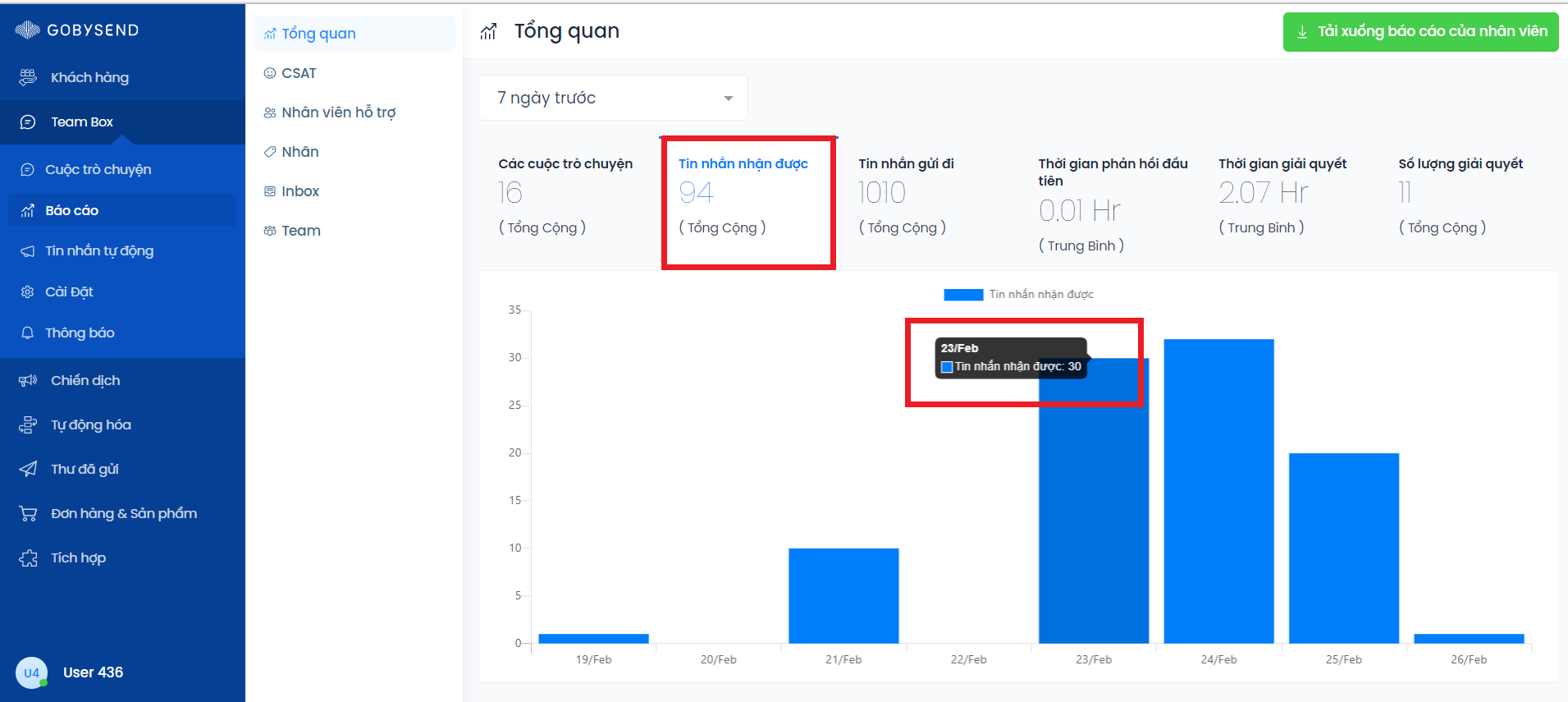
Task: Click the Thông báo bell icon
Action: pyautogui.click(x=27, y=333)
